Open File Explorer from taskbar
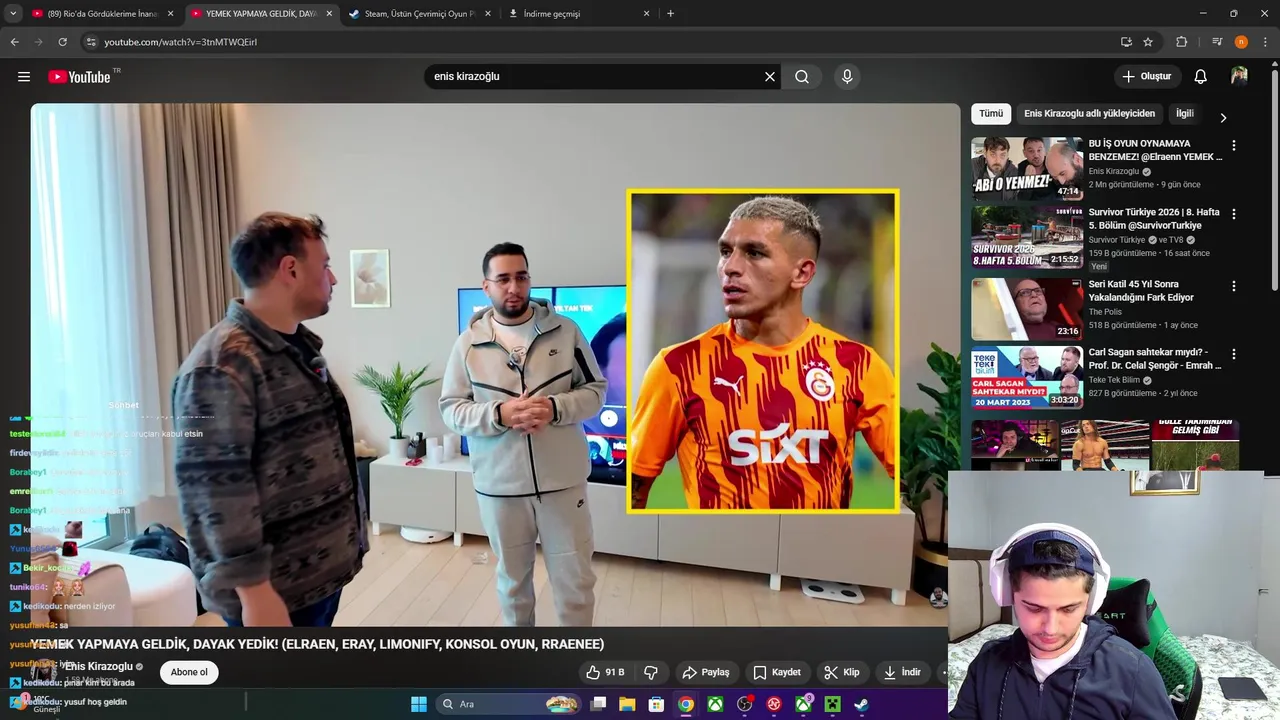Viewport: 1280px width, 720px height. point(627,704)
